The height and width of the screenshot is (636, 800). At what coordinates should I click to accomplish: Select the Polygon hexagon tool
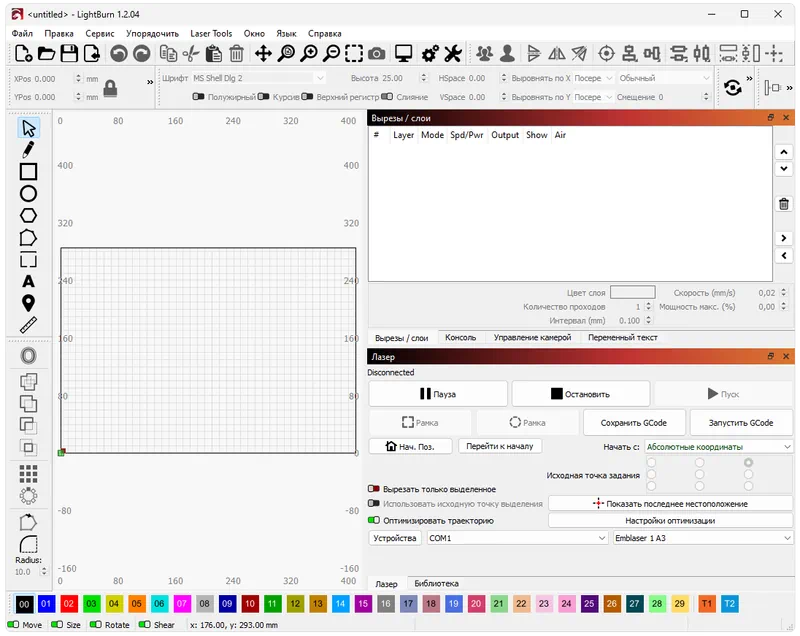[x=29, y=216]
